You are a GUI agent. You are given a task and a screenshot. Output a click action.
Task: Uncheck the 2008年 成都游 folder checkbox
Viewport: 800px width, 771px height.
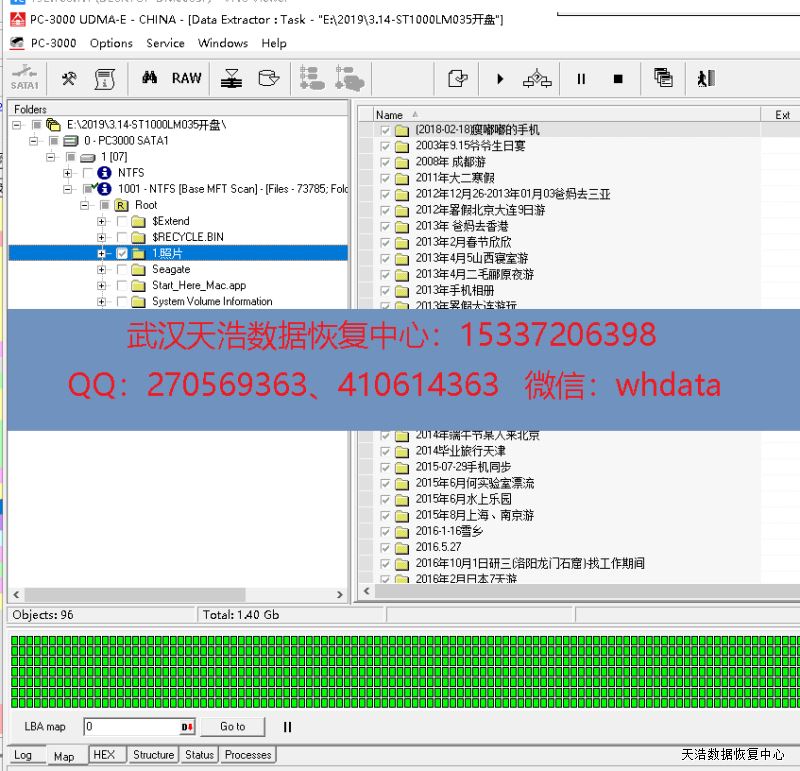(x=385, y=162)
